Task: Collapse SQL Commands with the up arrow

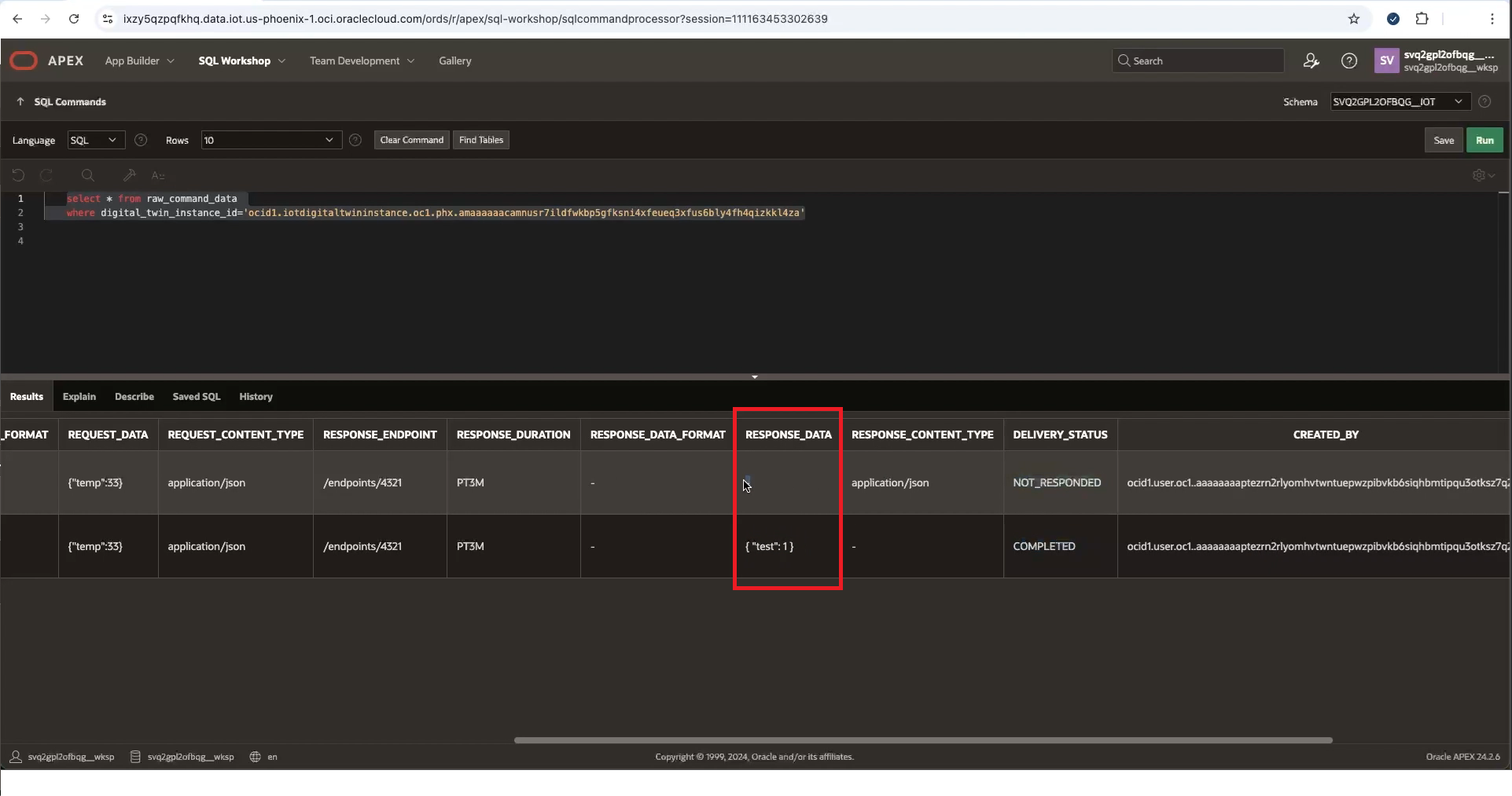Action: pyautogui.click(x=19, y=101)
